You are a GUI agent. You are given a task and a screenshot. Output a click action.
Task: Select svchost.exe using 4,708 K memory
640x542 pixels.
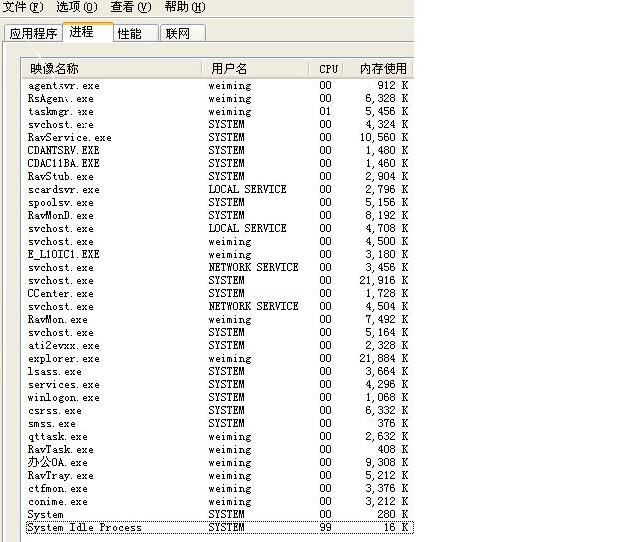218,229
